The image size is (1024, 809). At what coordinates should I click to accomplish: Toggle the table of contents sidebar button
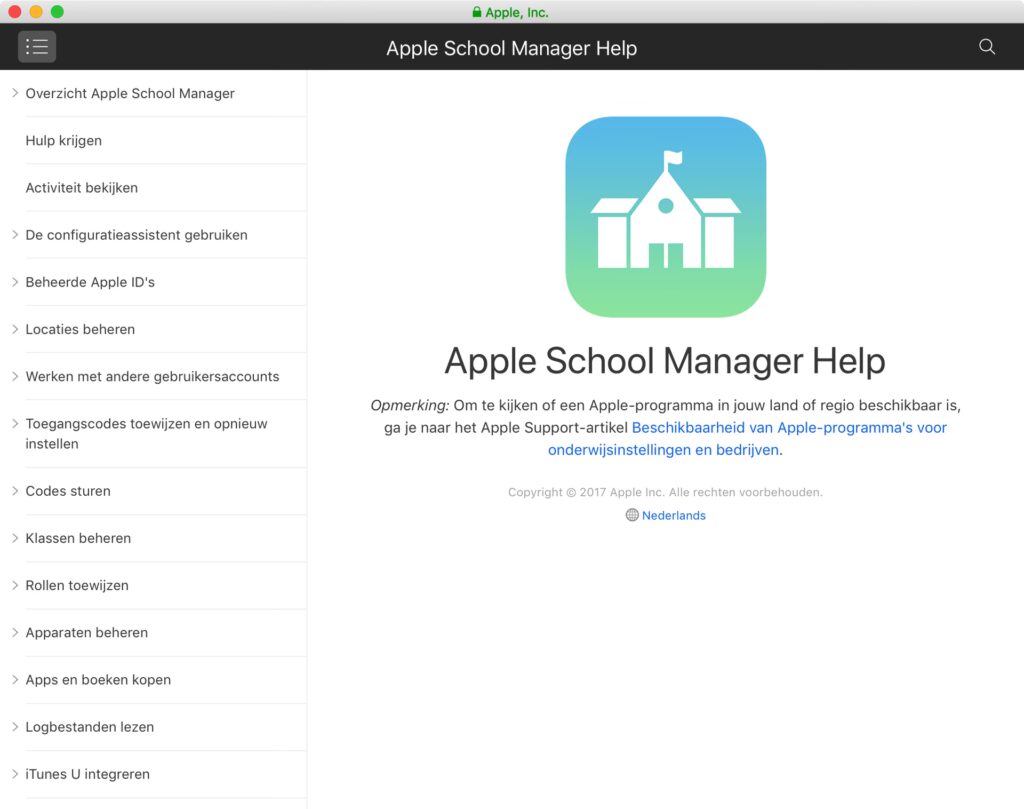click(x=37, y=47)
